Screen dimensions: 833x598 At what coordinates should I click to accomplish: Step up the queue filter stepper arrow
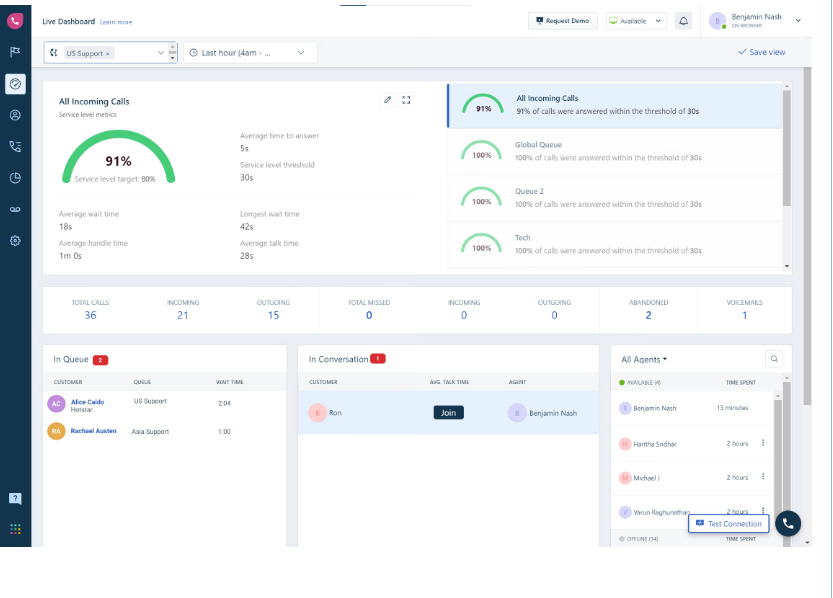pos(172,47)
